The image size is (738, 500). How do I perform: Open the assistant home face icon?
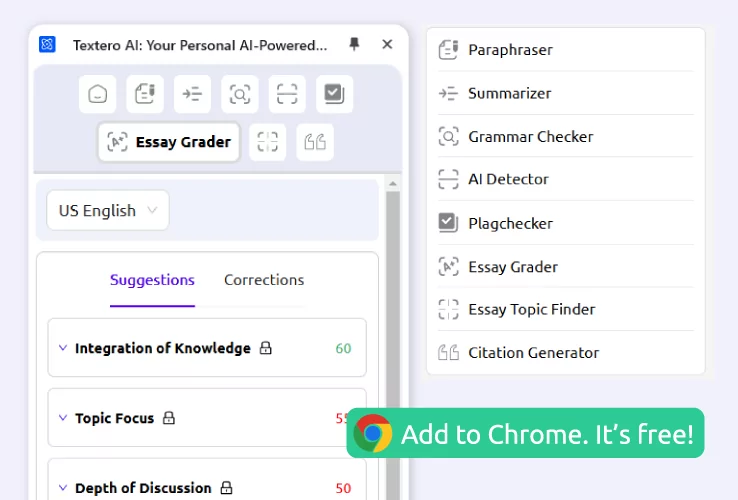pyautogui.click(x=97, y=94)
